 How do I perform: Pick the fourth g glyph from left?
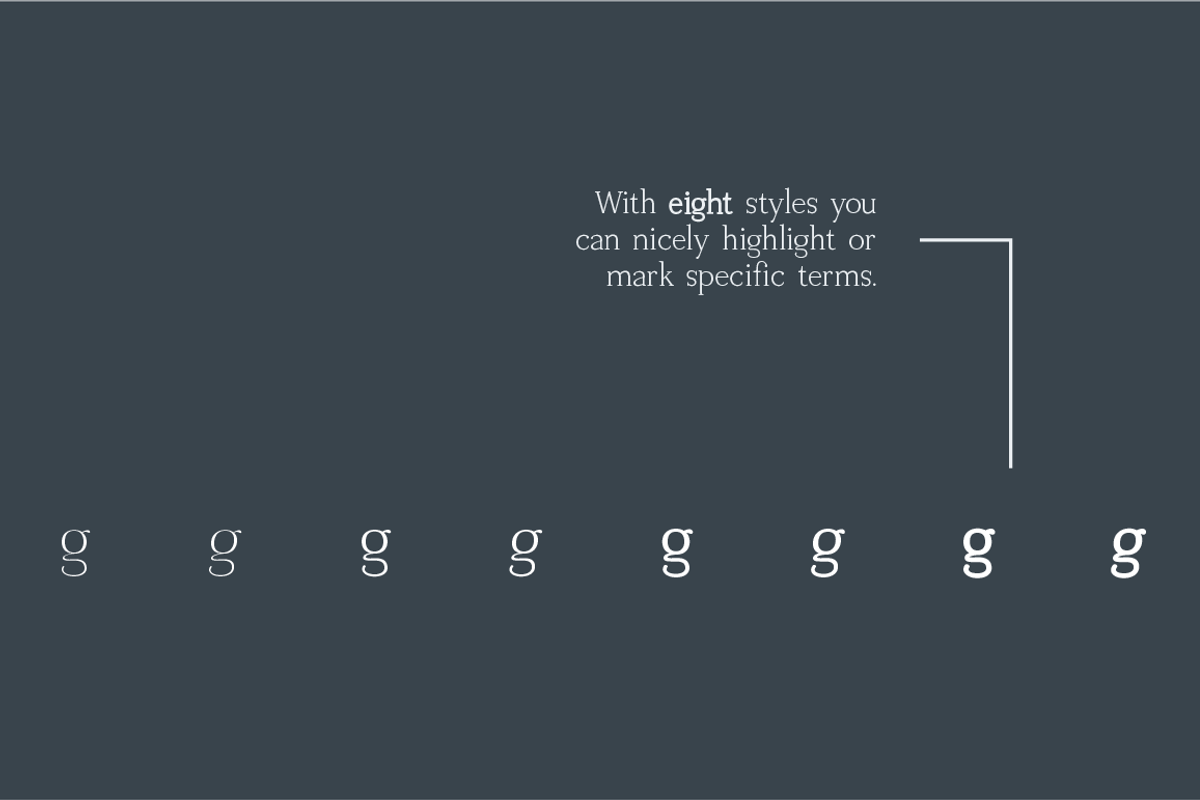[x=525, y=550]
